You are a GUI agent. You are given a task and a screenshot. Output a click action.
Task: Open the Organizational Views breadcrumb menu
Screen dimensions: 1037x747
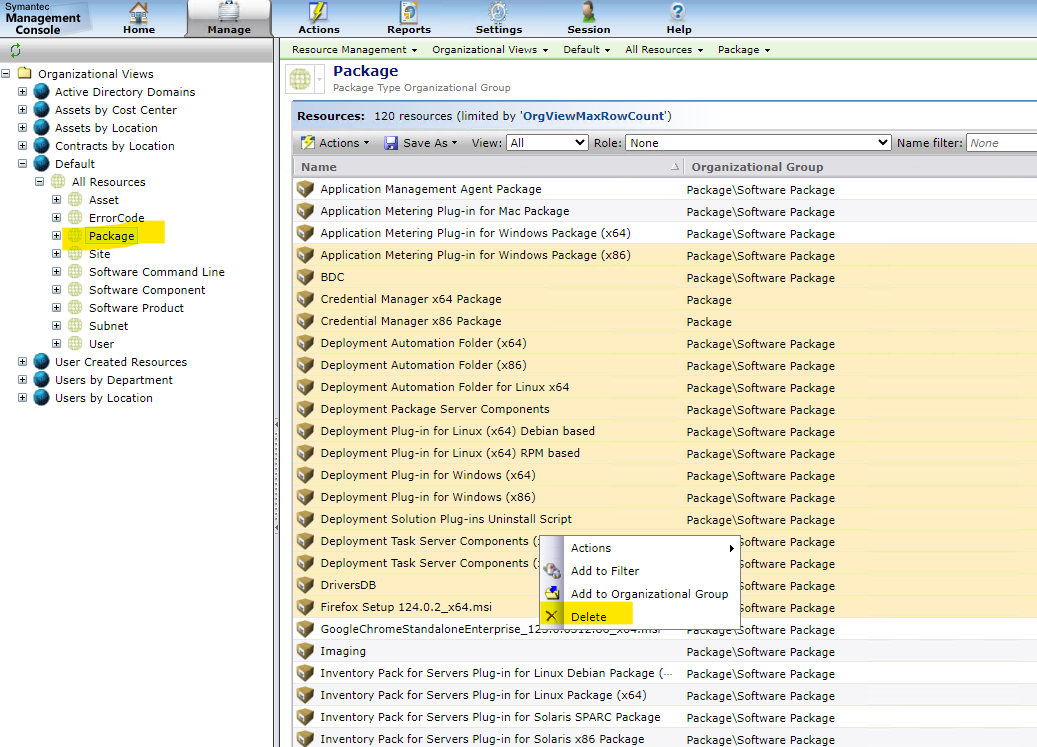pyautogui.click(x=490, y=50)
